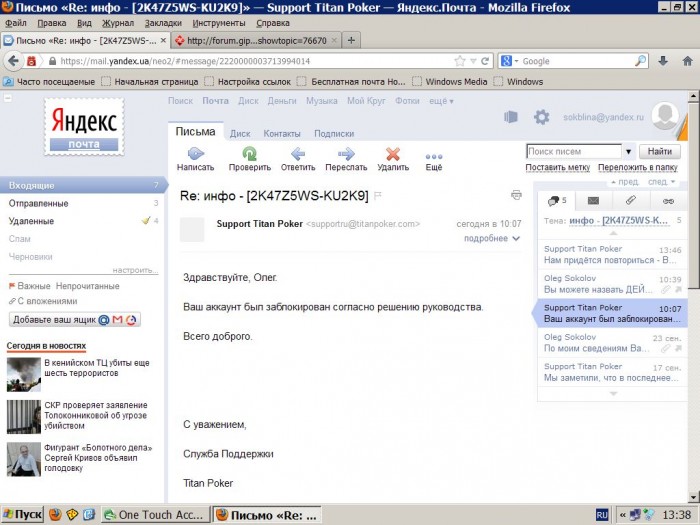Click the Firefox downloads arrow icon
This screenshot has height=525, width=700.
[663, 61]
